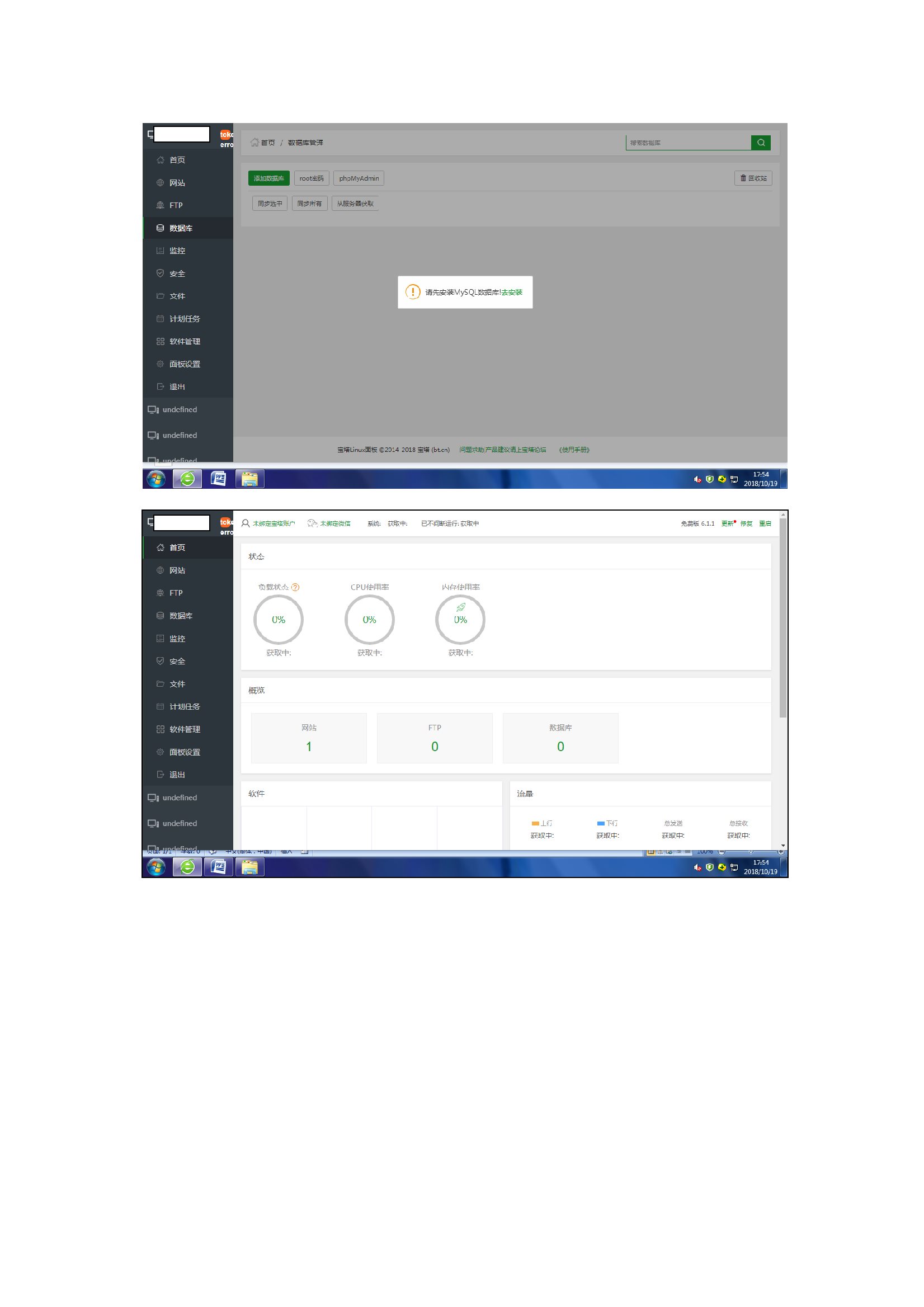
Task: Click 文件 folder icon in dashboard page sidebar
Action: coord(160,683)
